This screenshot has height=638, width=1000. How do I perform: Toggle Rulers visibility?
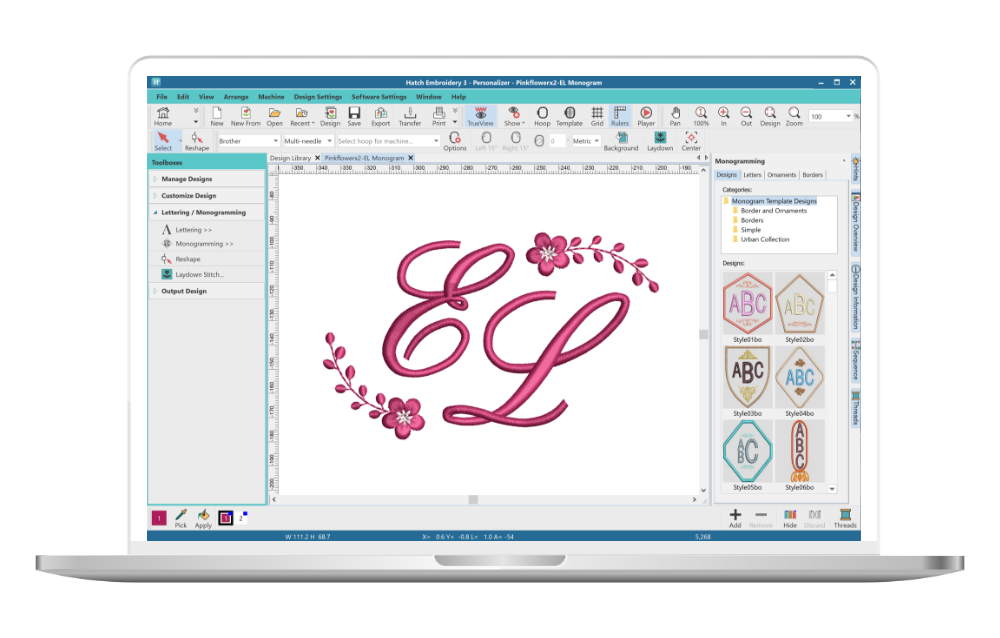click(x=620, y=113)
